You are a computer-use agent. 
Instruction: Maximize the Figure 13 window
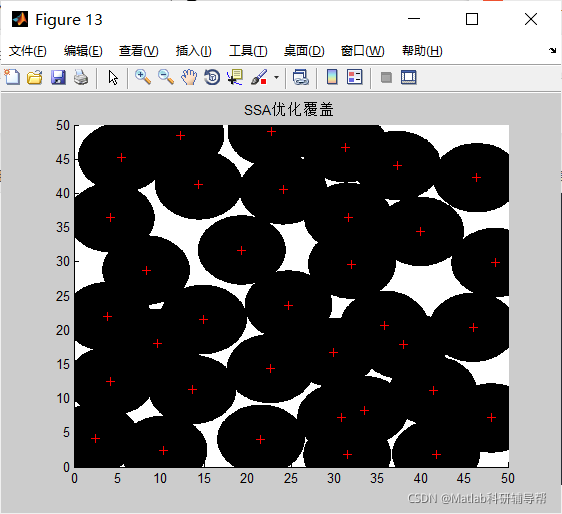(472, 19)
